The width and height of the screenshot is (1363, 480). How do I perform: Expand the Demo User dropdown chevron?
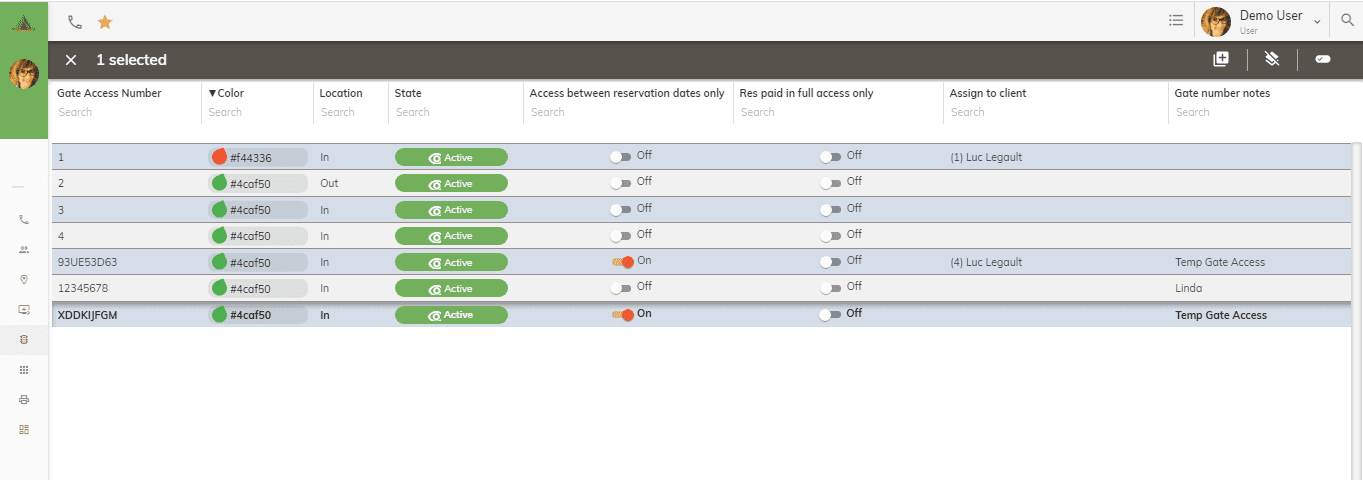coord(1317,21)
